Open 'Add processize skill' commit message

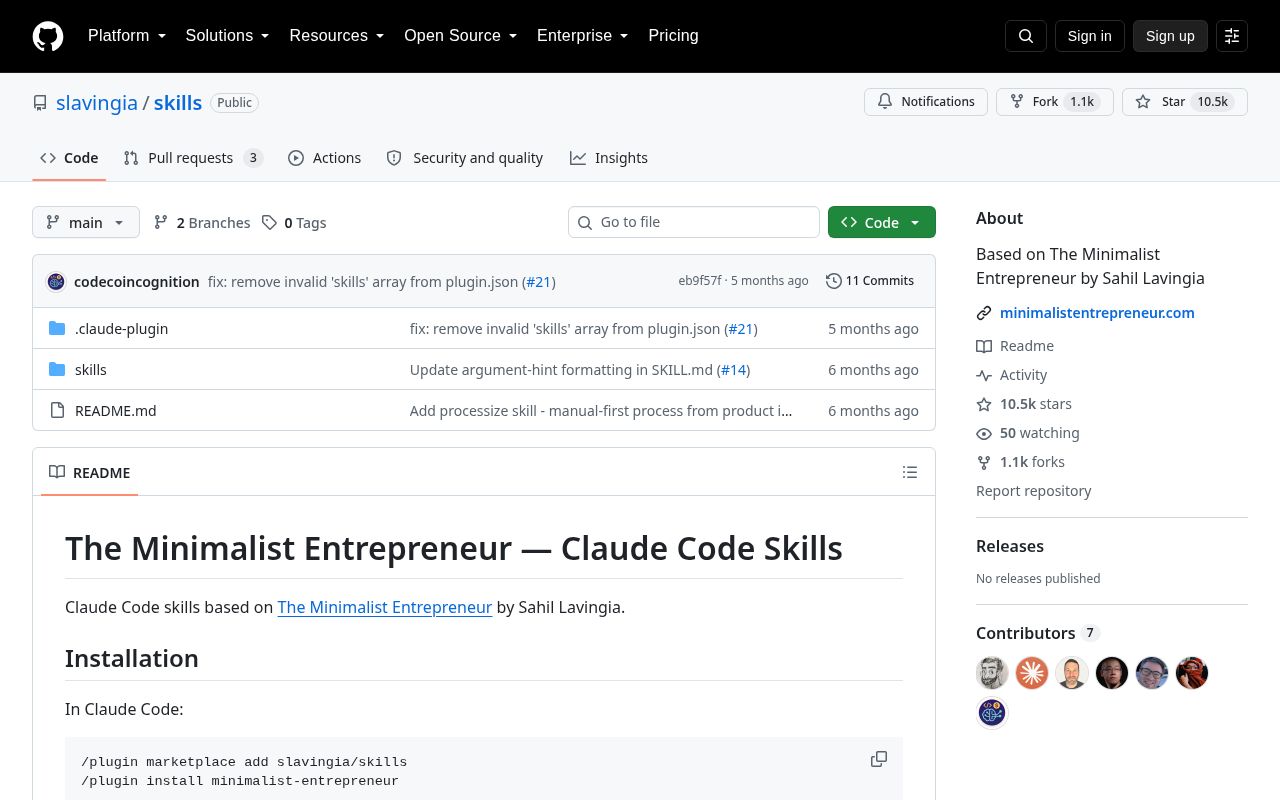coord(601,411)
